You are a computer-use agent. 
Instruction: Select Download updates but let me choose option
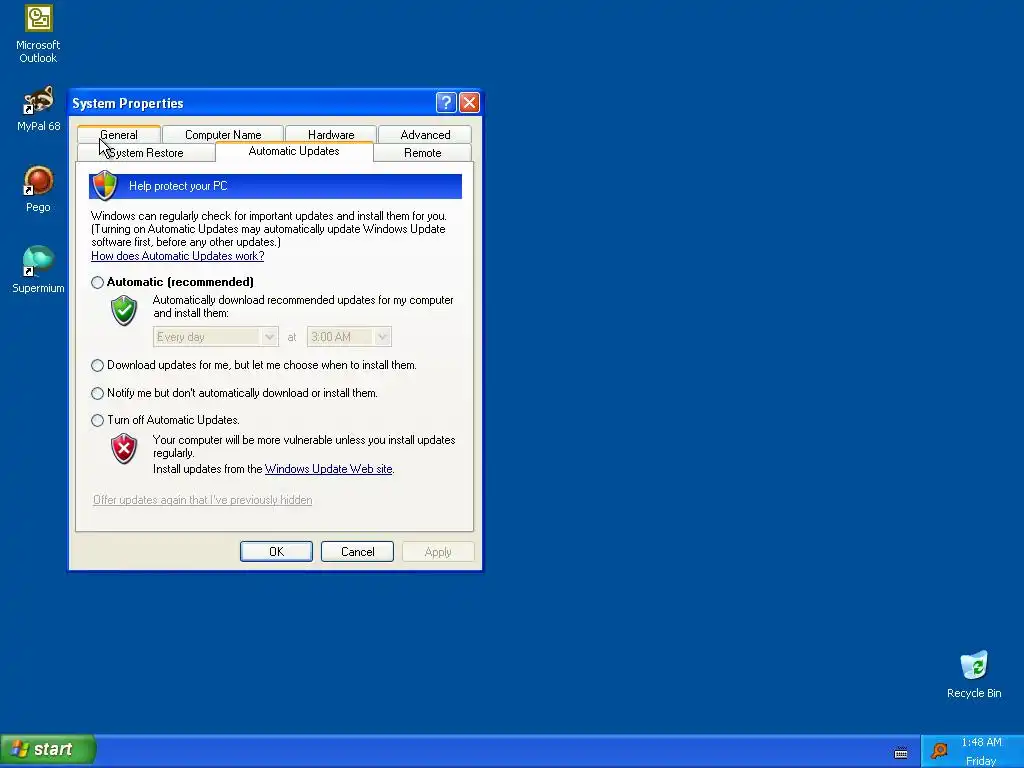pyautogui.click(x=97, y=365)
